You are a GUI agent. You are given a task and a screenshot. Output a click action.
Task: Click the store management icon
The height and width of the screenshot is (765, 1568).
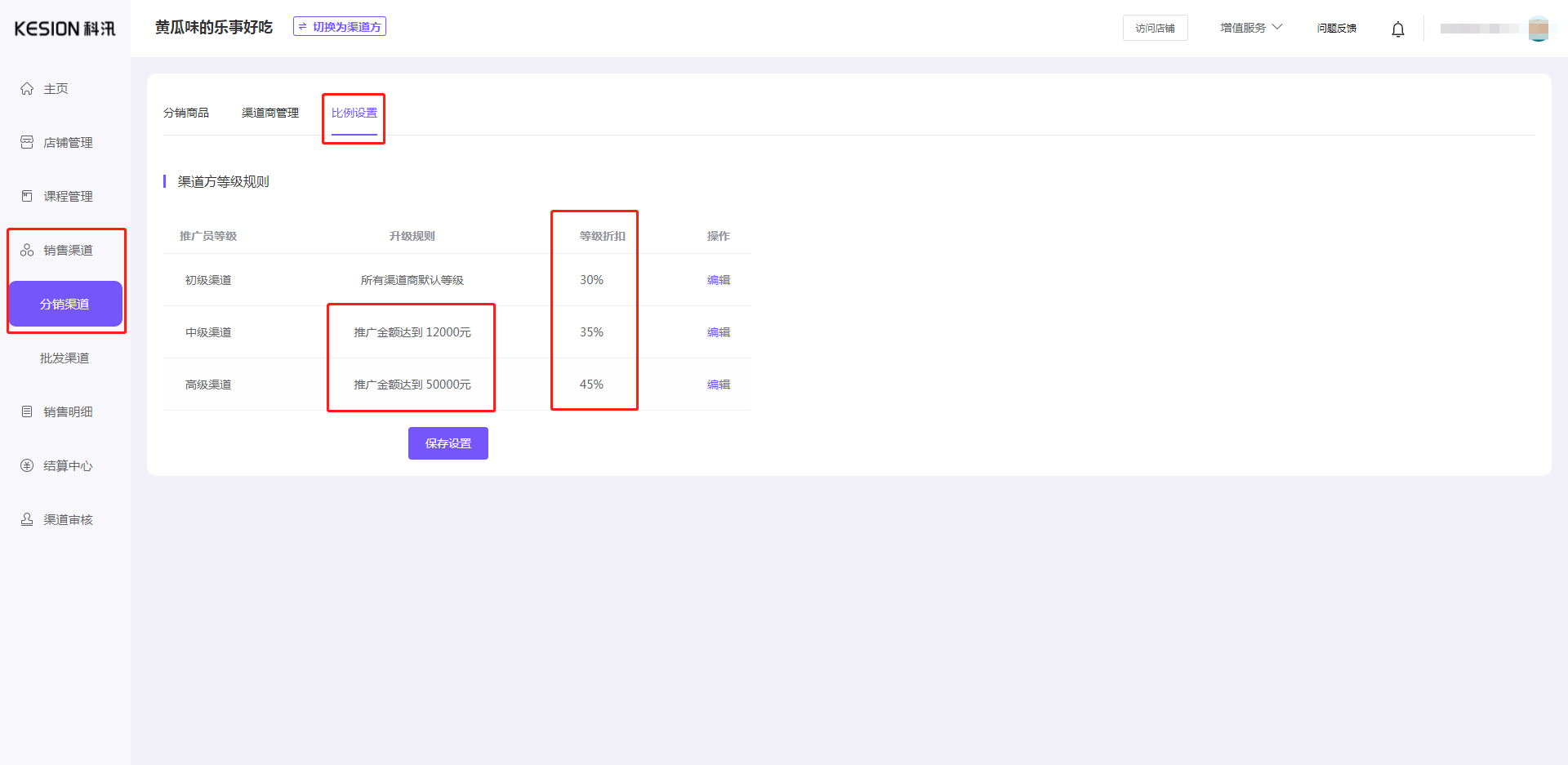tap(27, 142)
